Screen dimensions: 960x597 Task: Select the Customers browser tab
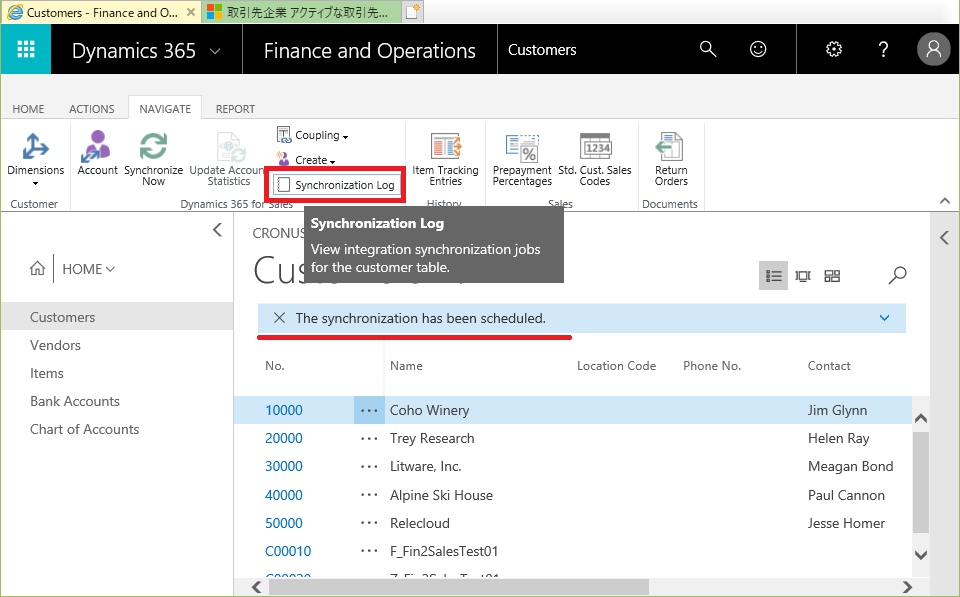101,12
